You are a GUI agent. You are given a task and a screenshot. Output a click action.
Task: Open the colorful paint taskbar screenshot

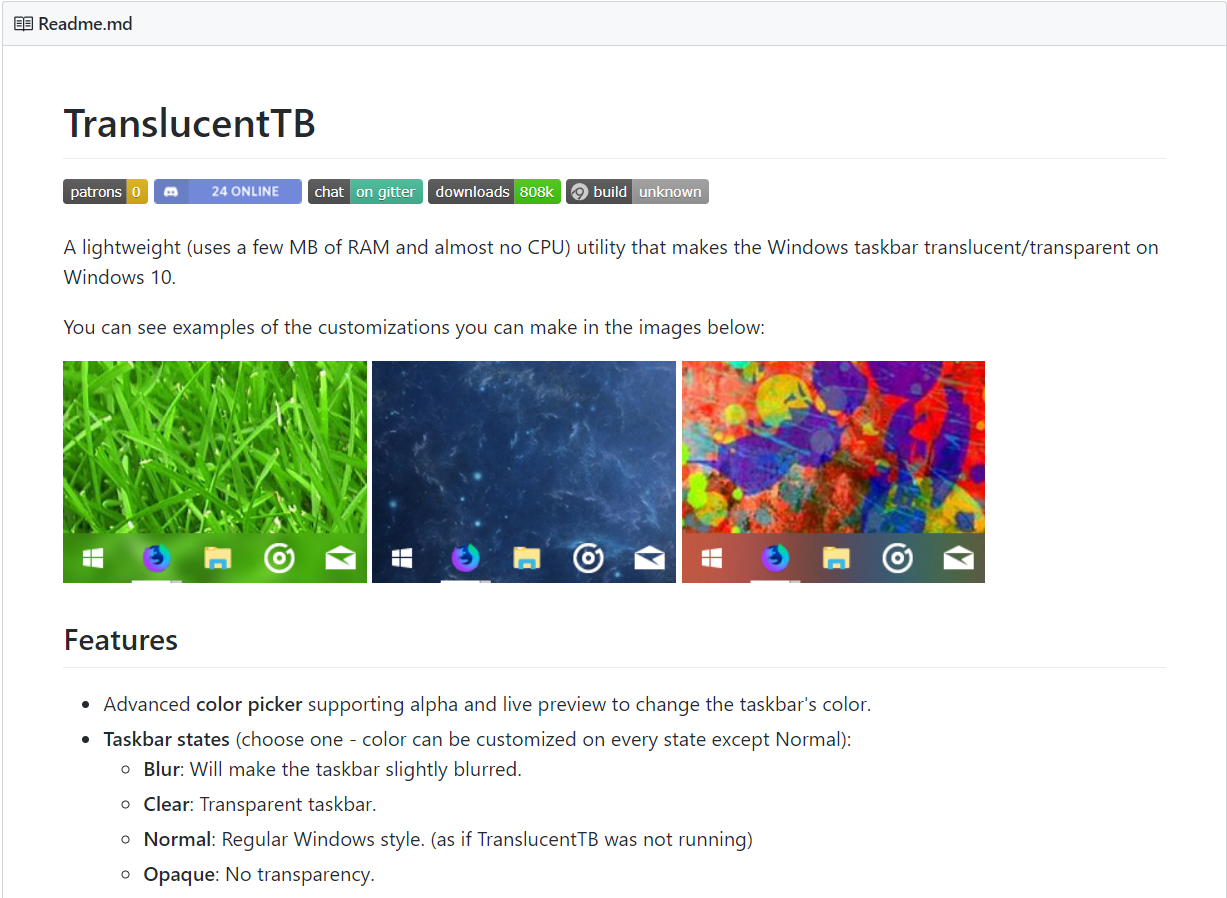click(833, 472)
